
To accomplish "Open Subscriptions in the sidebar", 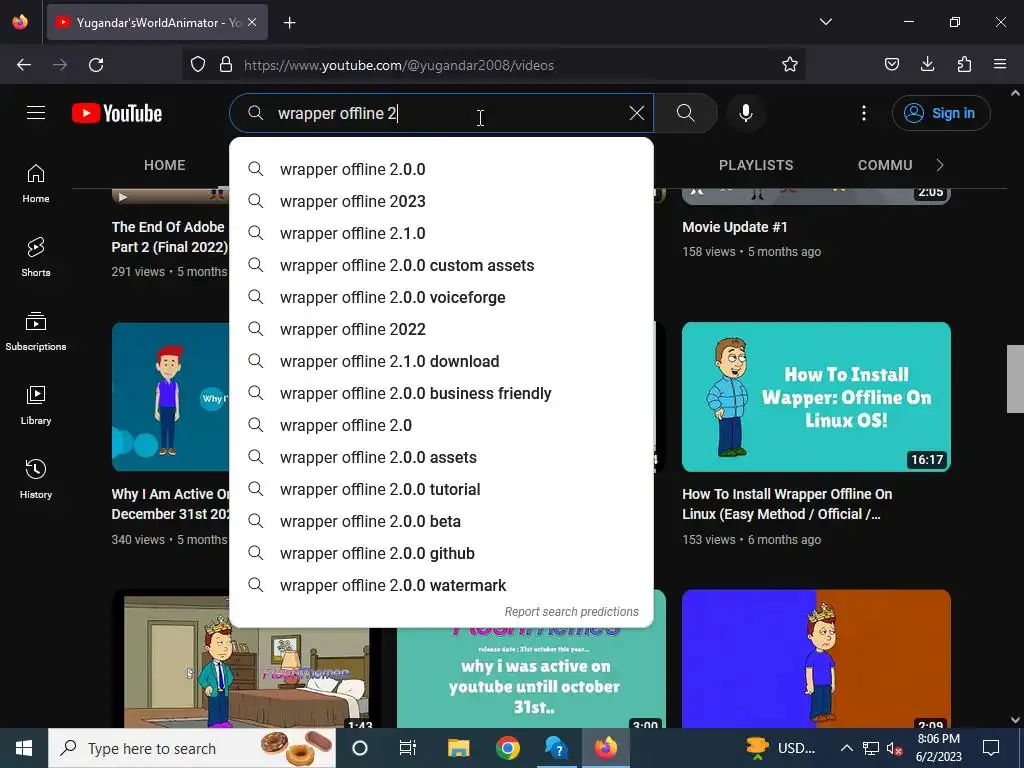I will [36, 331].
